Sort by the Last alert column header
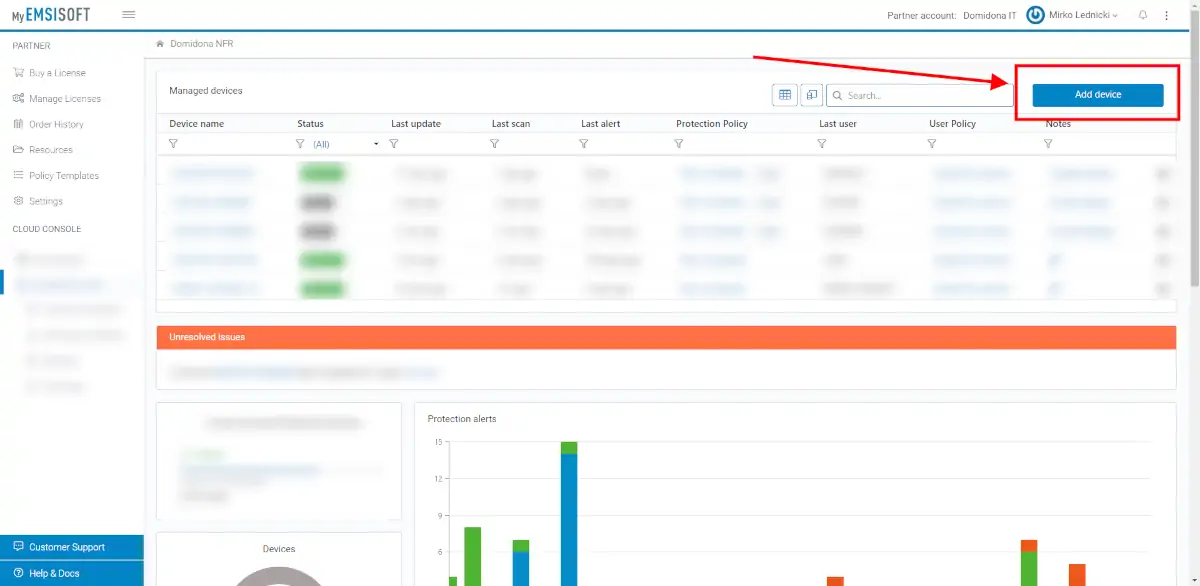Screen dimensions: 1200x586 601,124
